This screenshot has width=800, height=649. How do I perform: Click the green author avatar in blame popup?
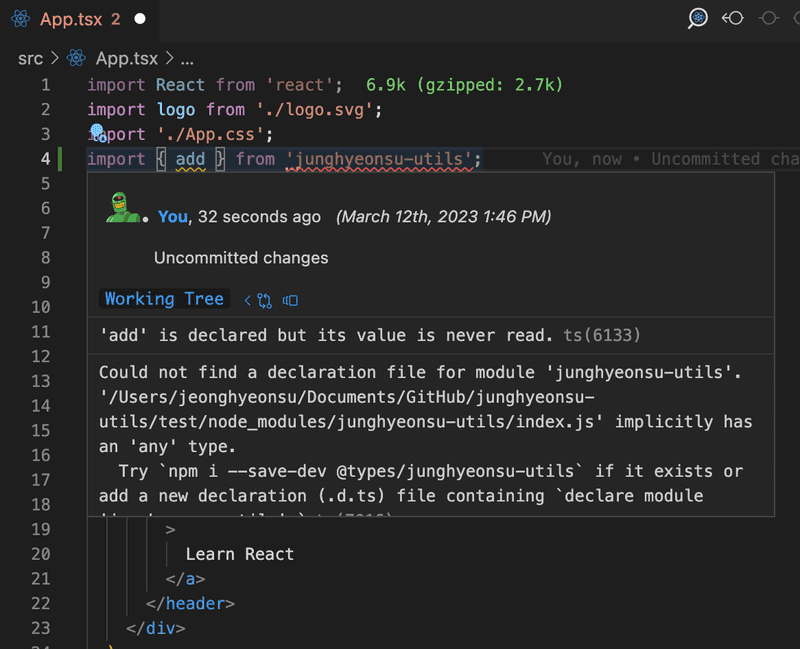coord(122,208)
